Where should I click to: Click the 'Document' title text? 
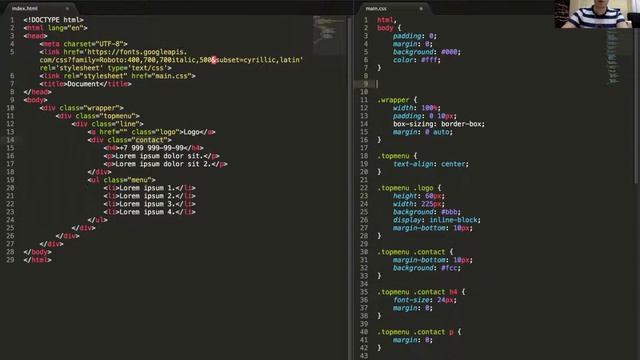click(83, 84)
